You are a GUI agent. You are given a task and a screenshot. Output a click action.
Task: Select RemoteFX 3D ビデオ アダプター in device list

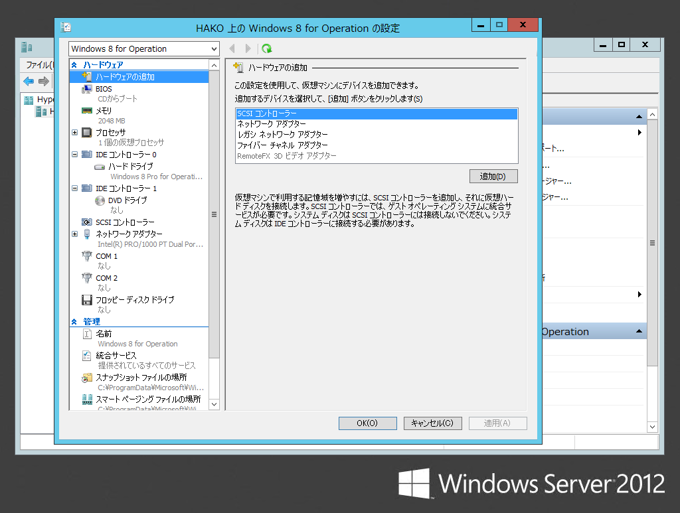376,156
